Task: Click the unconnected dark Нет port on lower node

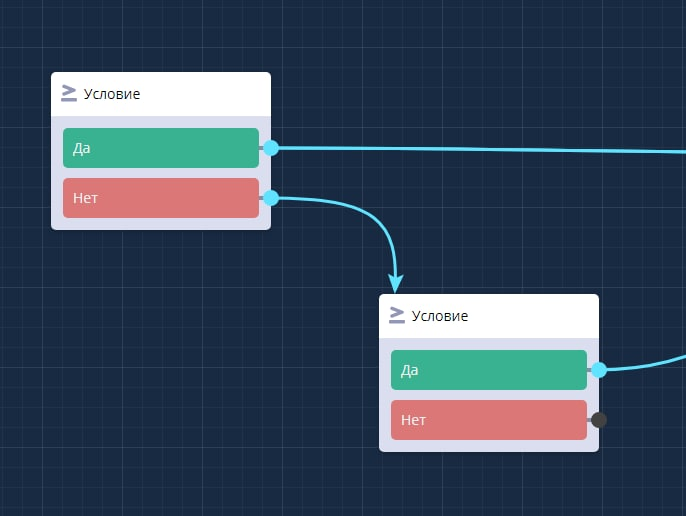Action: coord(599,420)
